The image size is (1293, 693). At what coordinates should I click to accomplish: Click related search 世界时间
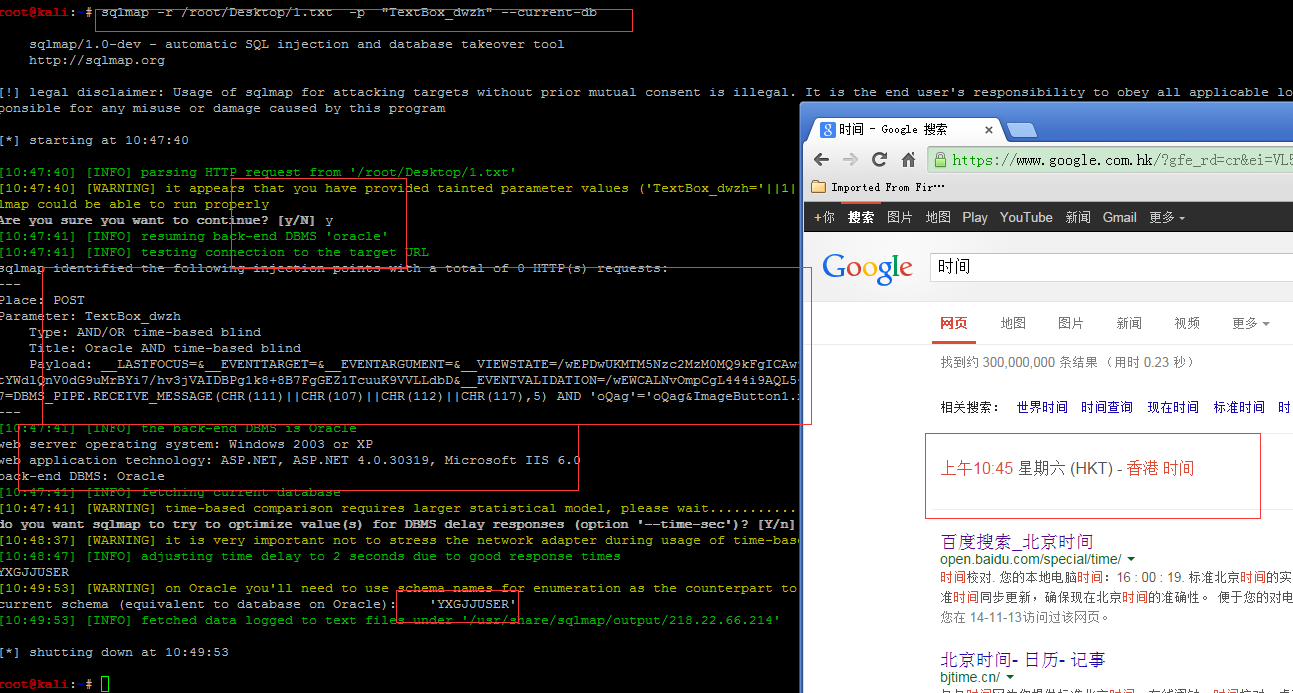click(1042, 407)
